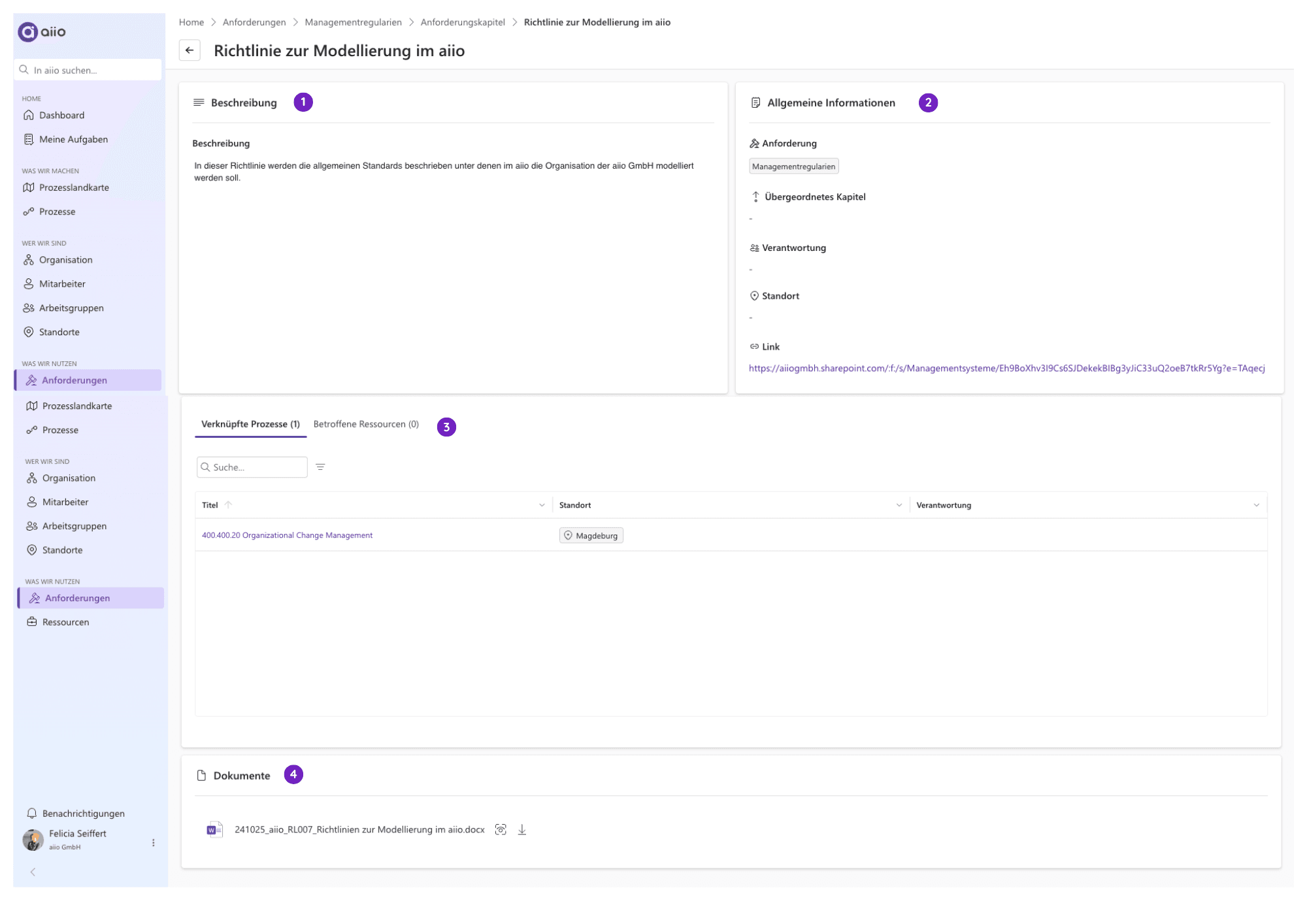Open the filter icon beside the table search
This screenshot has height=924, width=1307.
(320, 467)
